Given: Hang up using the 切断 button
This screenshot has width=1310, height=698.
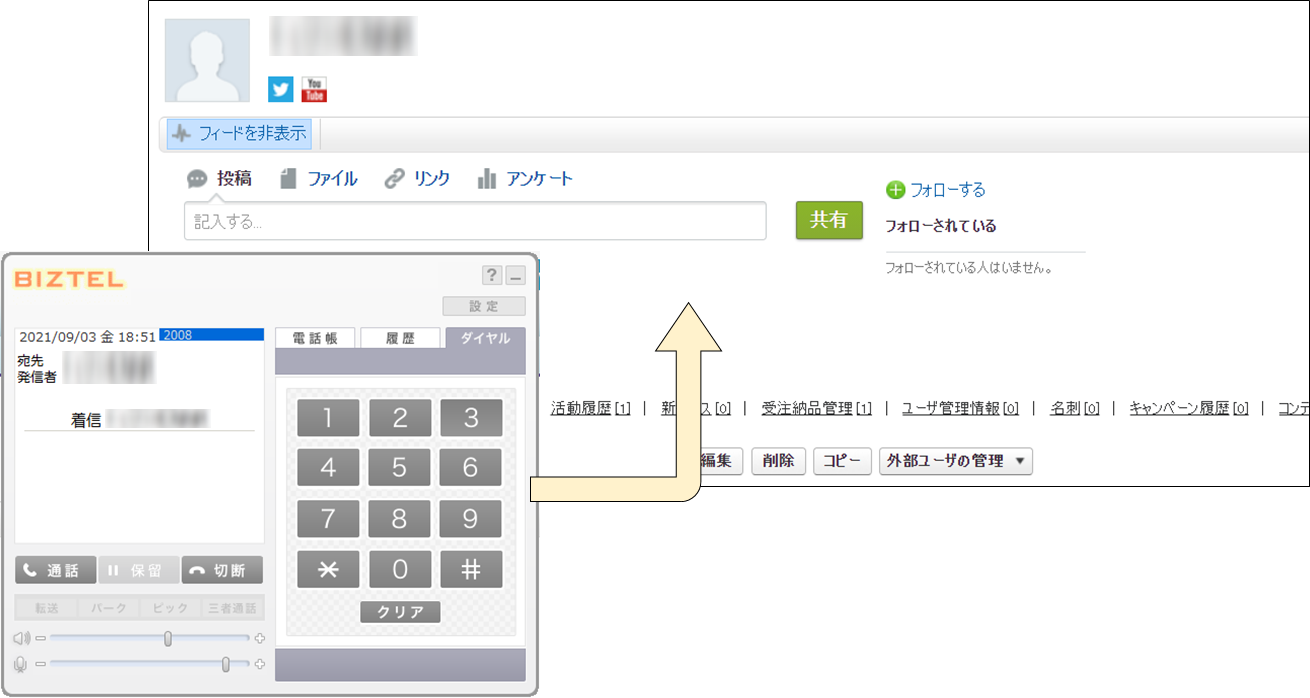Looking at the screenshot, I should 221,570.
